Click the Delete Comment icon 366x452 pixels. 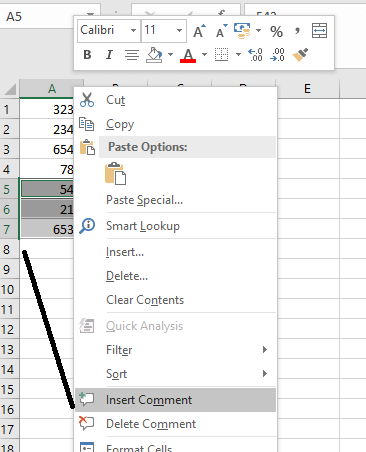point(87,423)
